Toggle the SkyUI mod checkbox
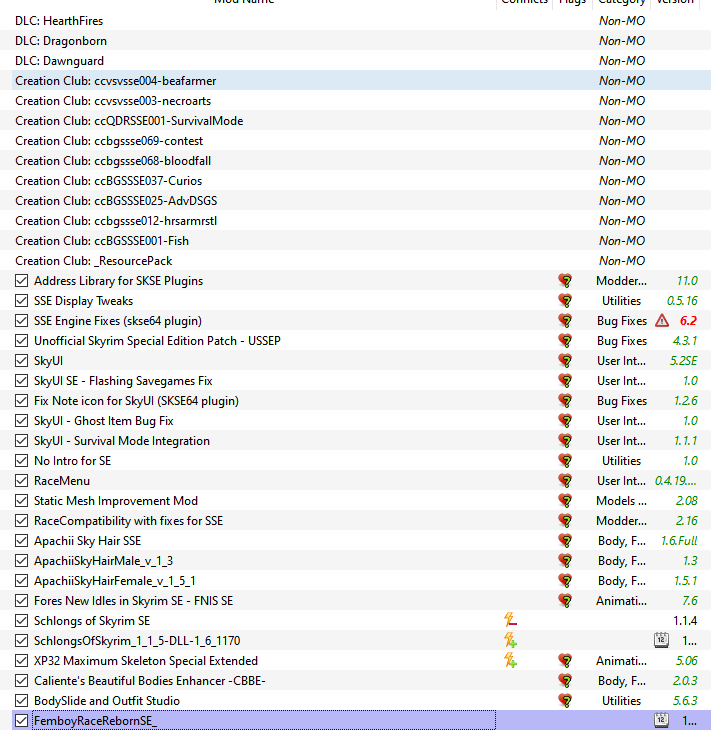The height and width of the screenshot is (730, 711). pos(21,361)
